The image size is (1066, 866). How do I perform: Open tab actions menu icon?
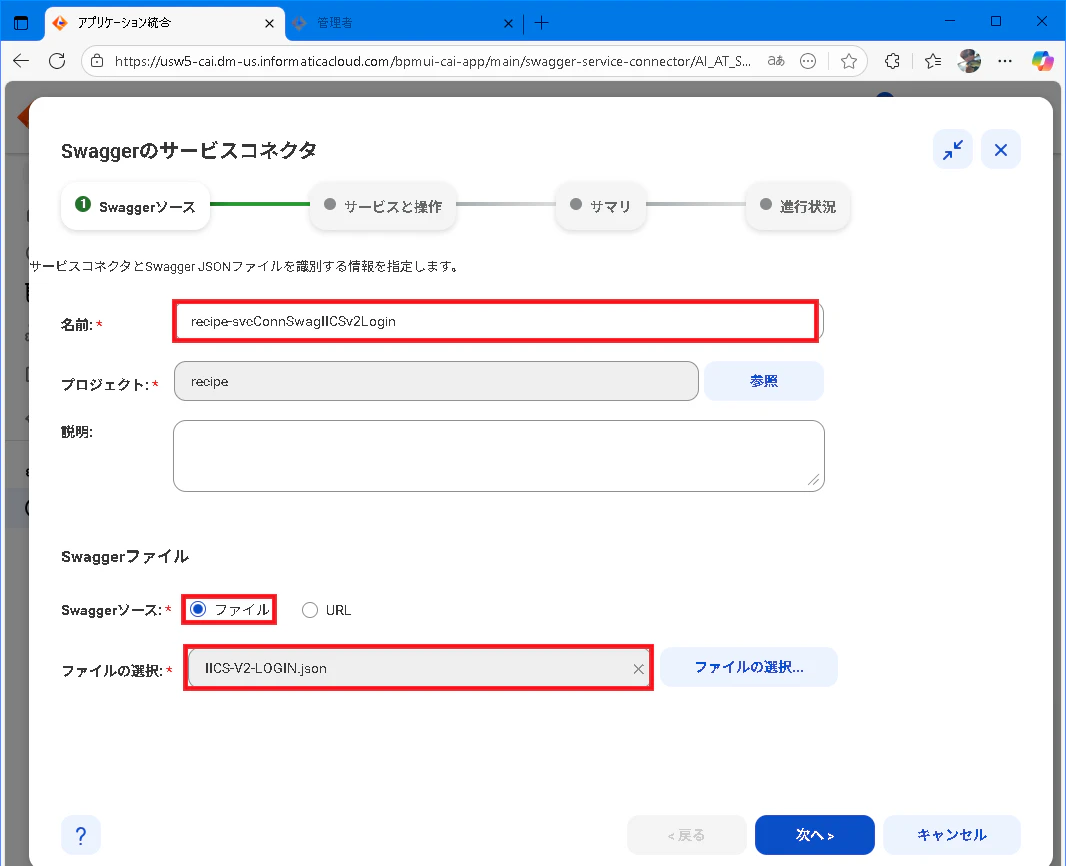click(x=21, y=23)
